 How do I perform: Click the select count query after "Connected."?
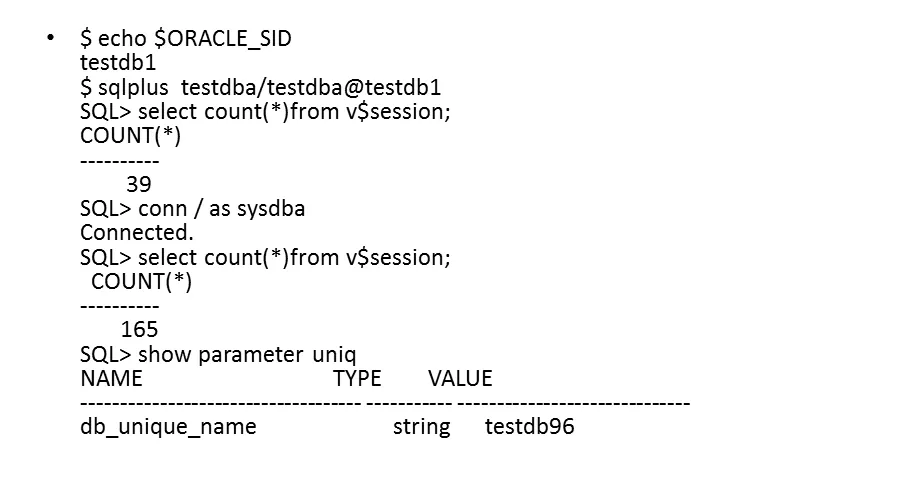tap(265, 257)
